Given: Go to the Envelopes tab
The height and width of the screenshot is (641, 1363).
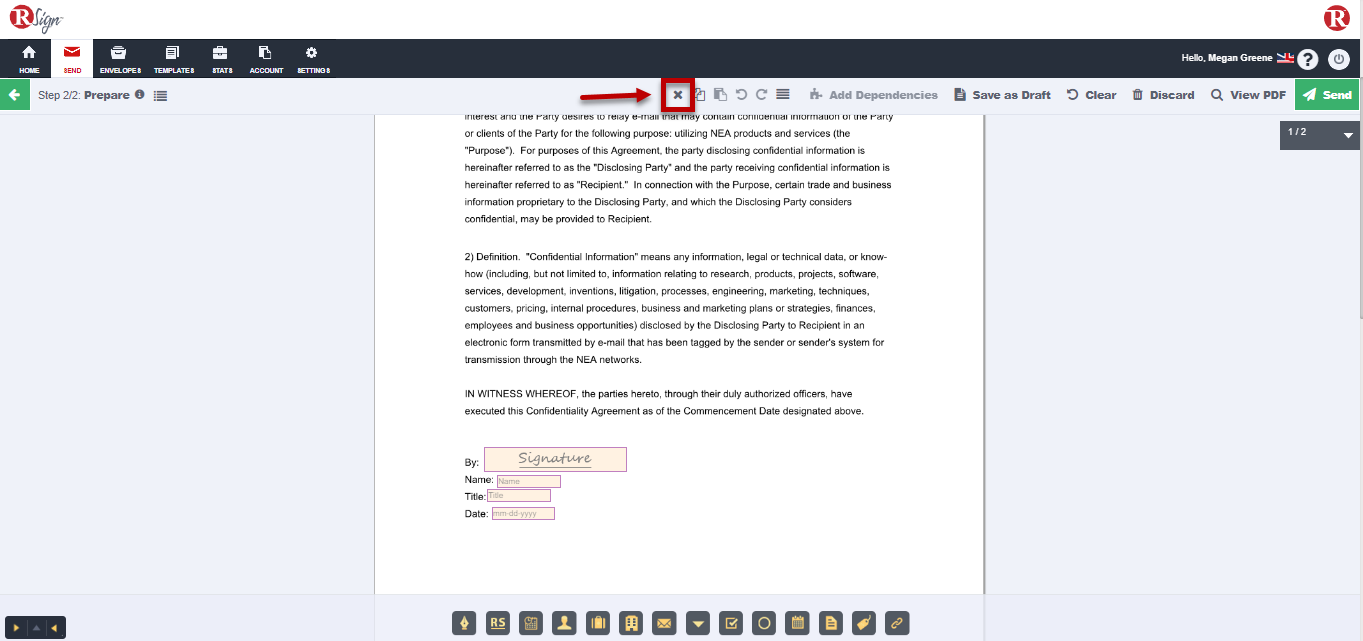Looking at the screenshot, I should pyautogui.click(x=120, y=59).
